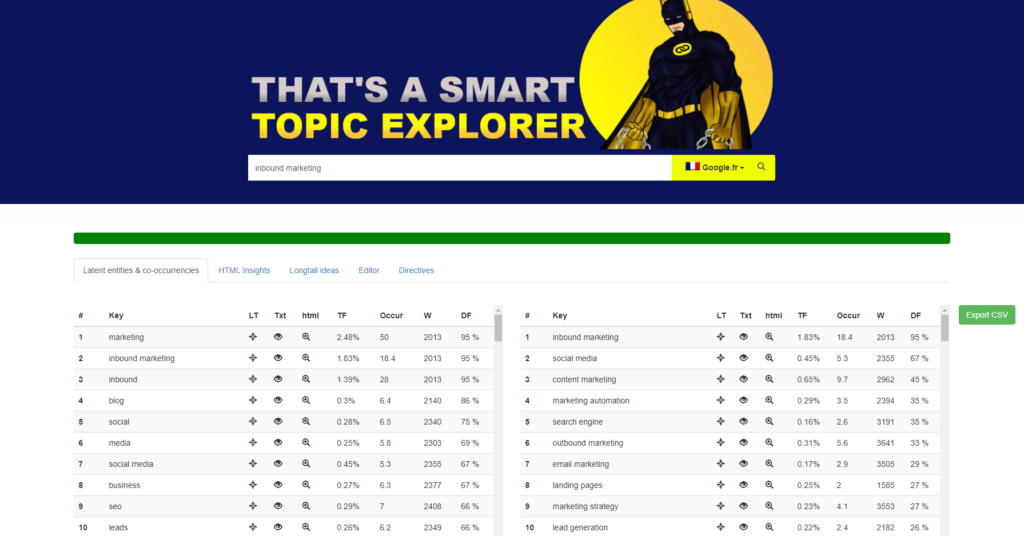Click html zoom for 'marketing strategy' row
1024x536 pixels.
click(769, 506)
